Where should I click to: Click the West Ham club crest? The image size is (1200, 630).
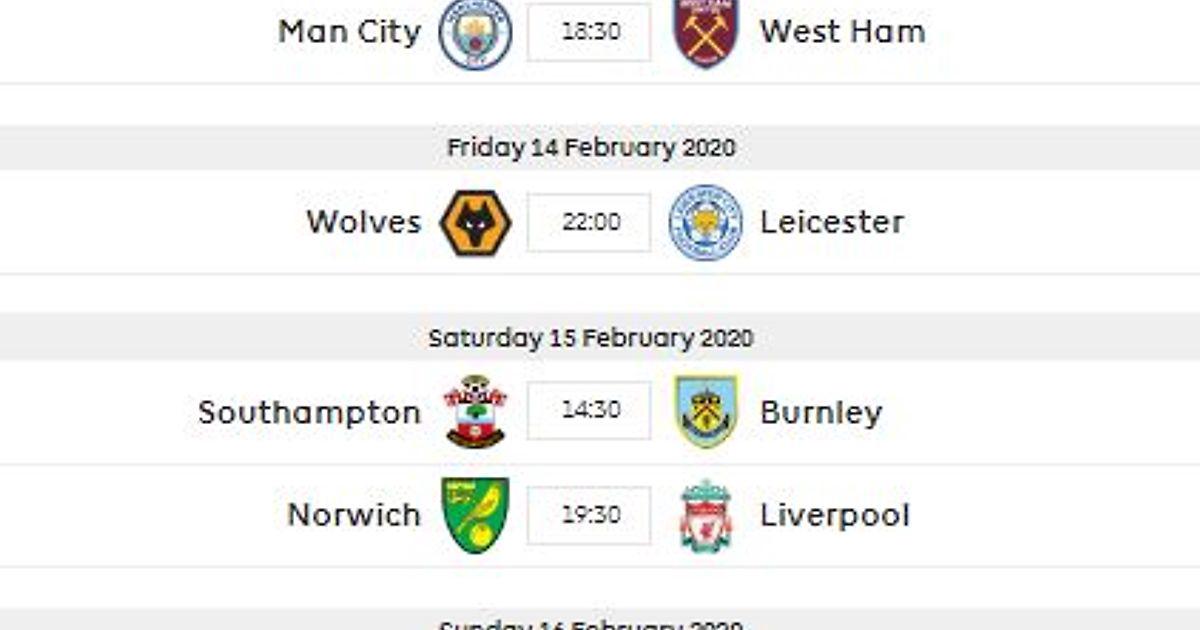706,32
